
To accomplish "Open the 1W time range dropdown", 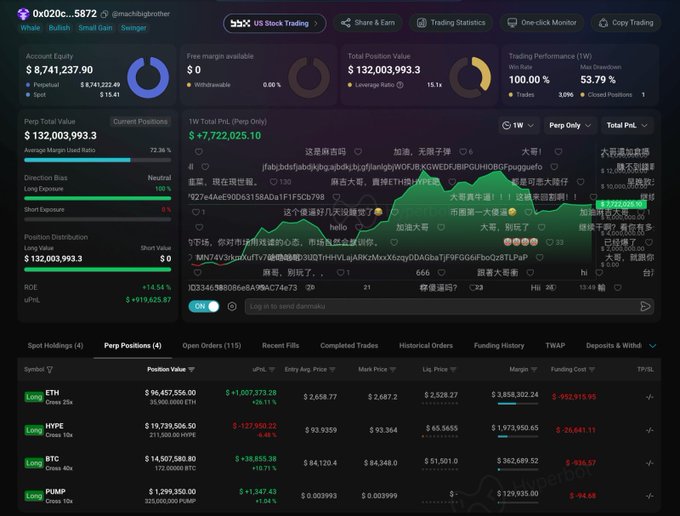I will [518, 125].
